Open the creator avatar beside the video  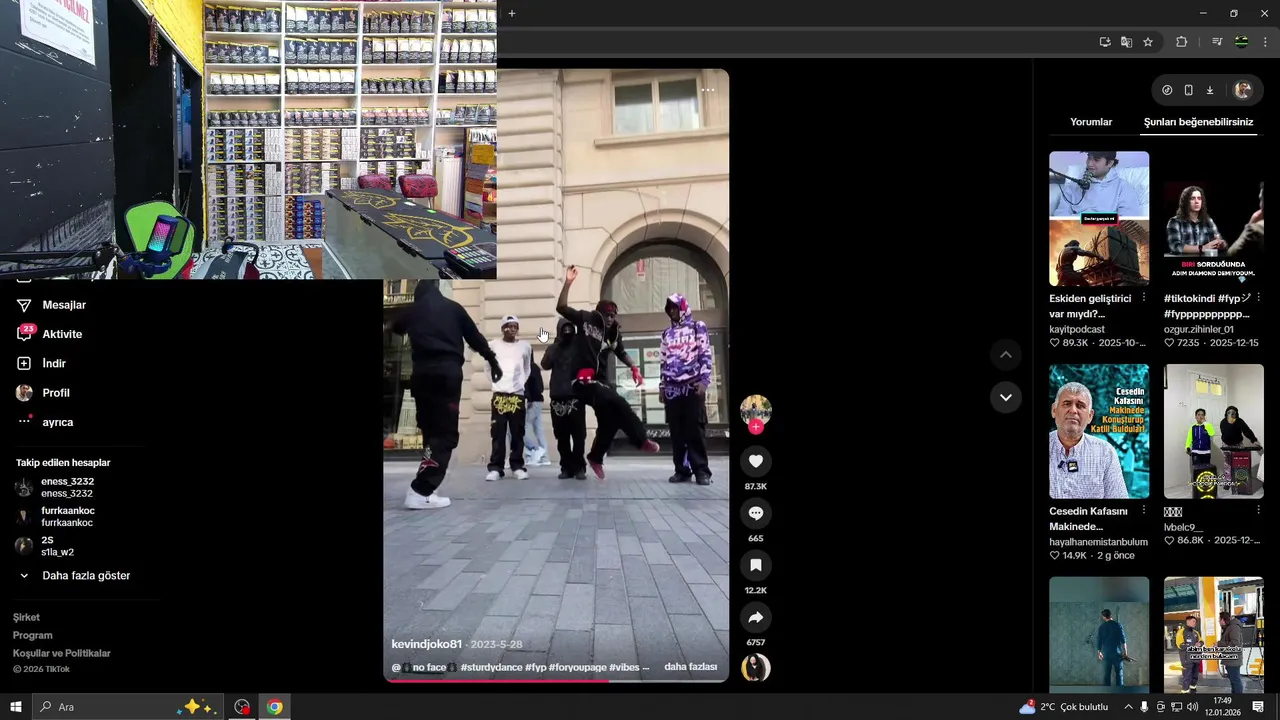pyautogui.click(x=755, y=410)
